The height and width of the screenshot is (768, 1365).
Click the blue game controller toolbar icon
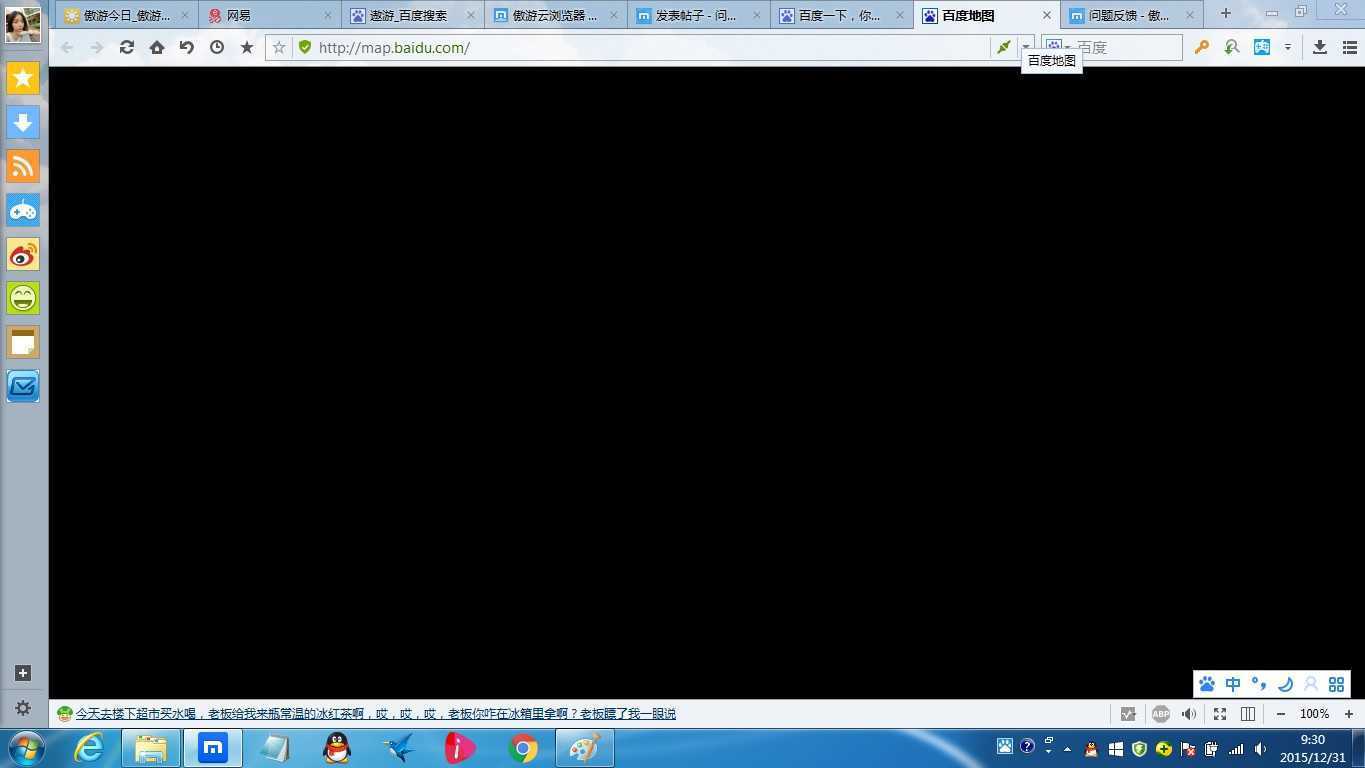tap(1262, 47)
